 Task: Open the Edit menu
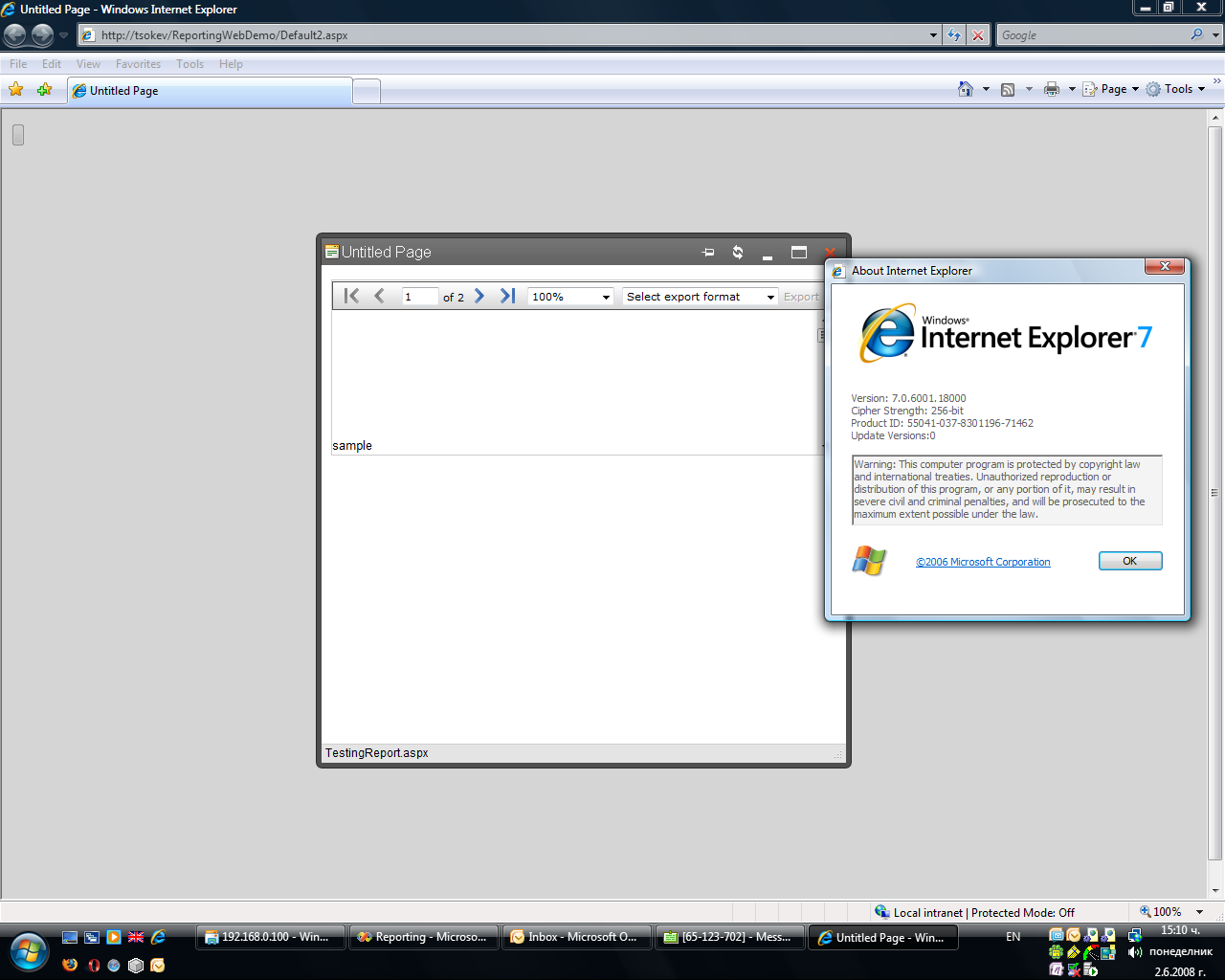point(52,64)
